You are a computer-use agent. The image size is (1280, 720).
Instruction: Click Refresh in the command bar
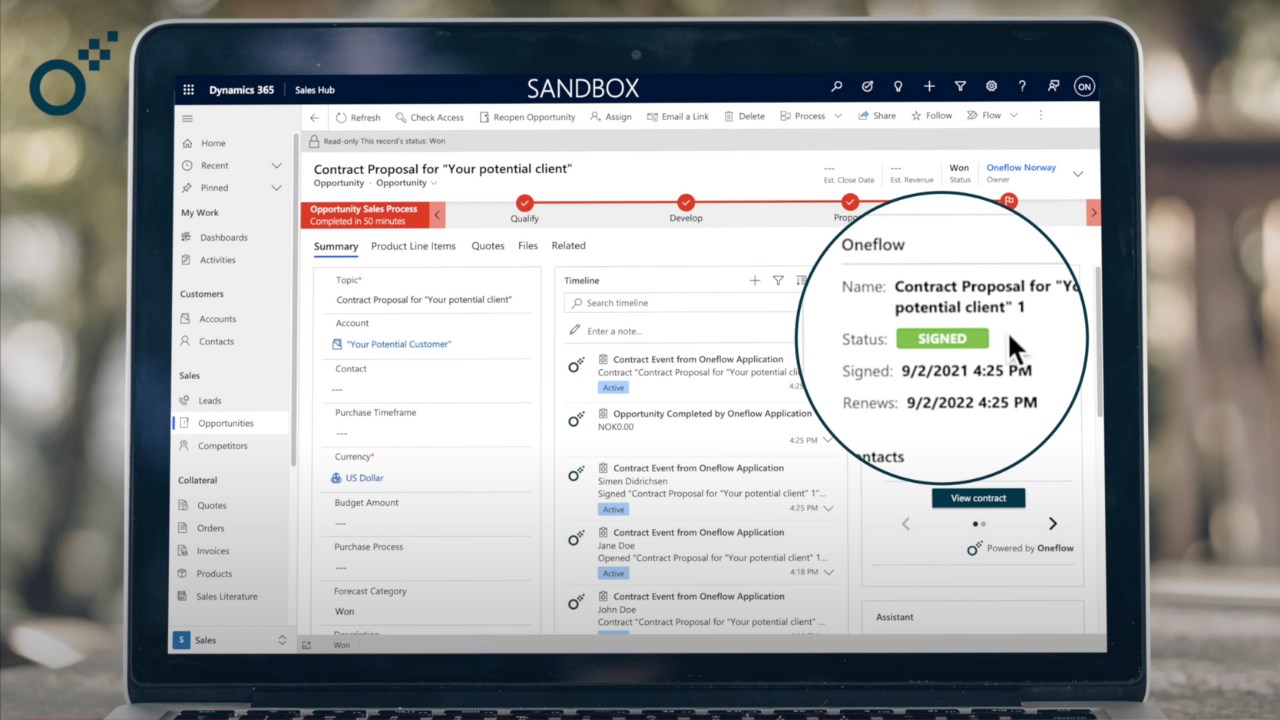358,117
